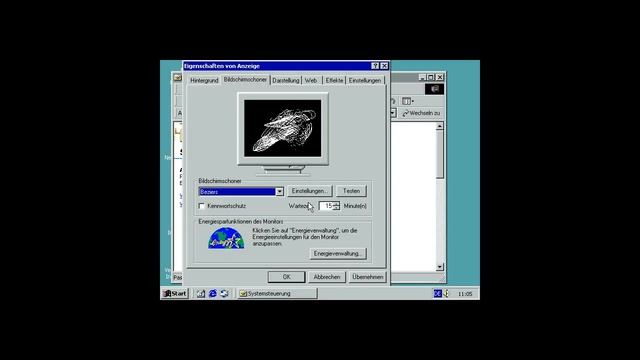Click scroll down arrow in Systemsteuerung window

pyautogui.click(x=440, y=267)
